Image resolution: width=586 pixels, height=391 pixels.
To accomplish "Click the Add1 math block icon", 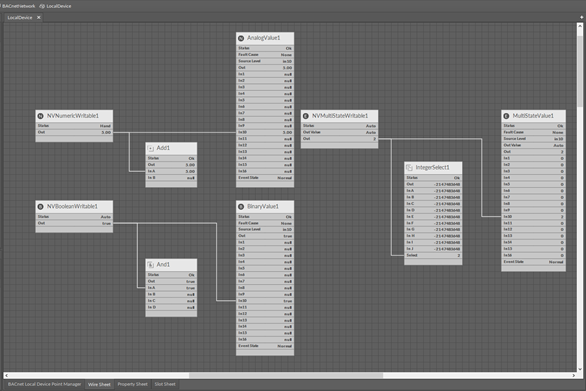I will click(151, 148).
